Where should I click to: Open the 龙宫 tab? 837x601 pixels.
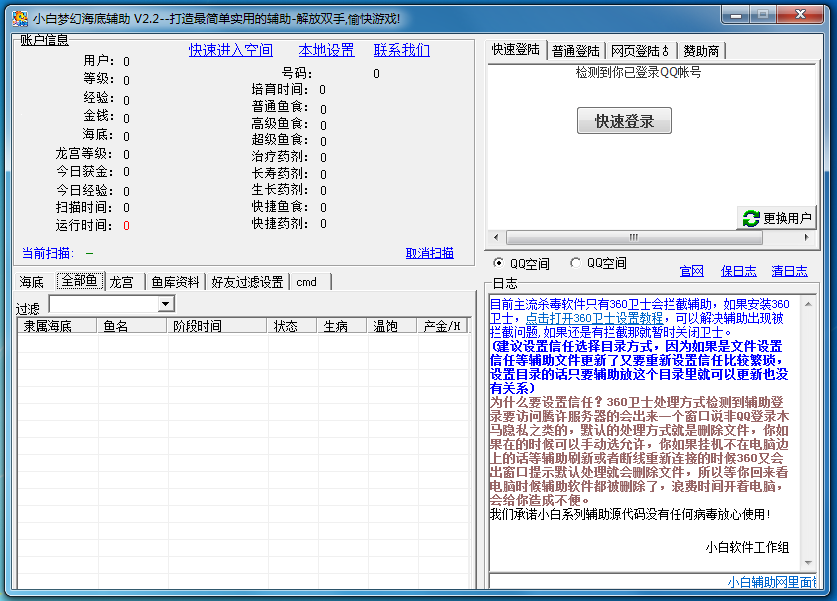[x=121, y=282]
